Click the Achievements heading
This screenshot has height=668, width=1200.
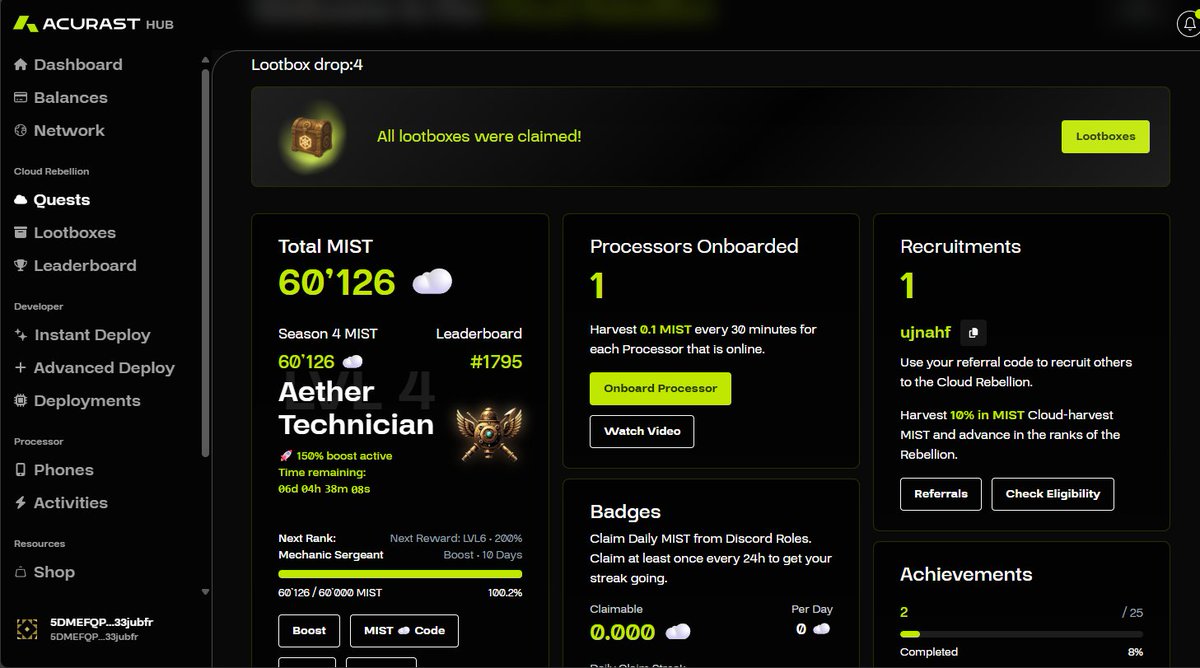(x=966, y=575)
